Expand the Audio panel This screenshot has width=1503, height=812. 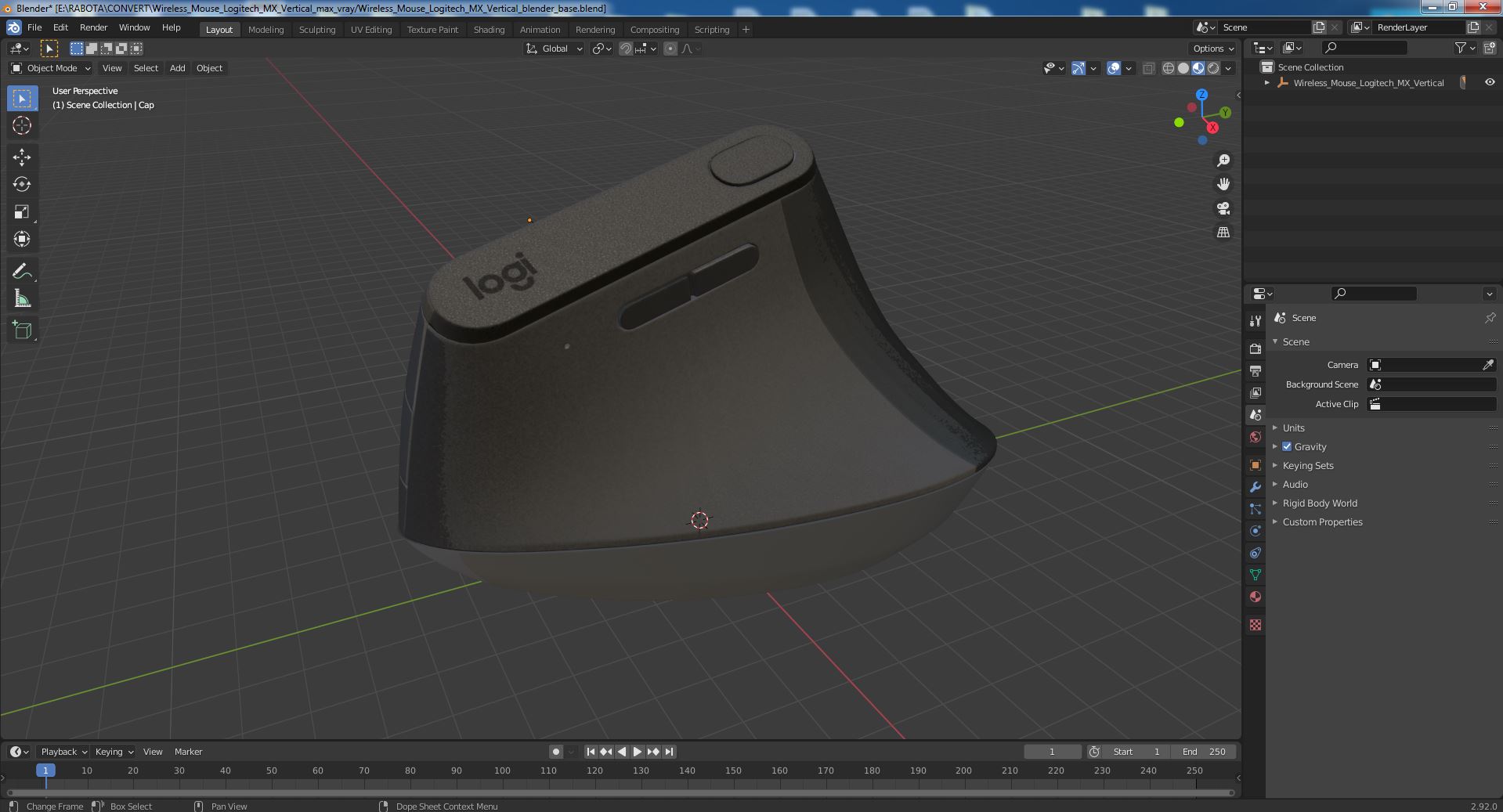tap(1295, 484)
